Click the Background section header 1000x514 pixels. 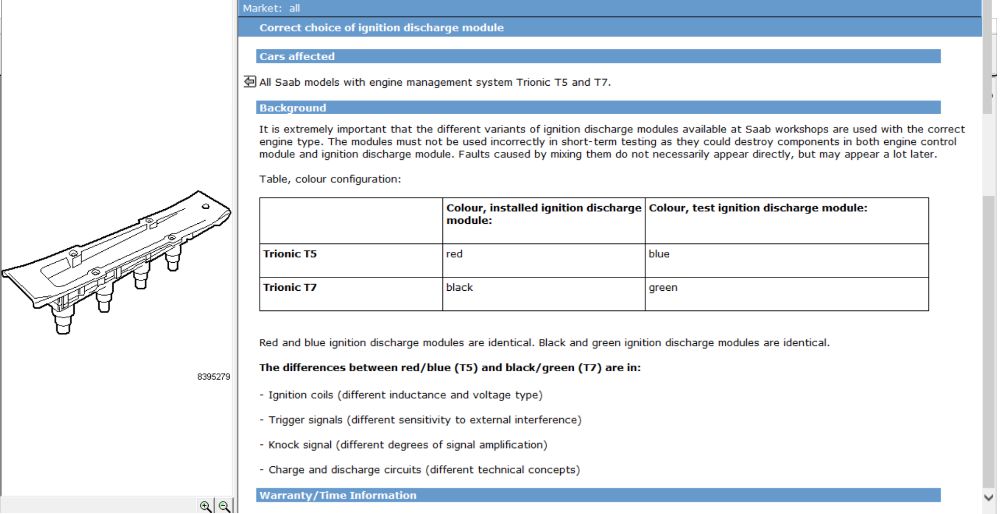click(x=598, y=108)
